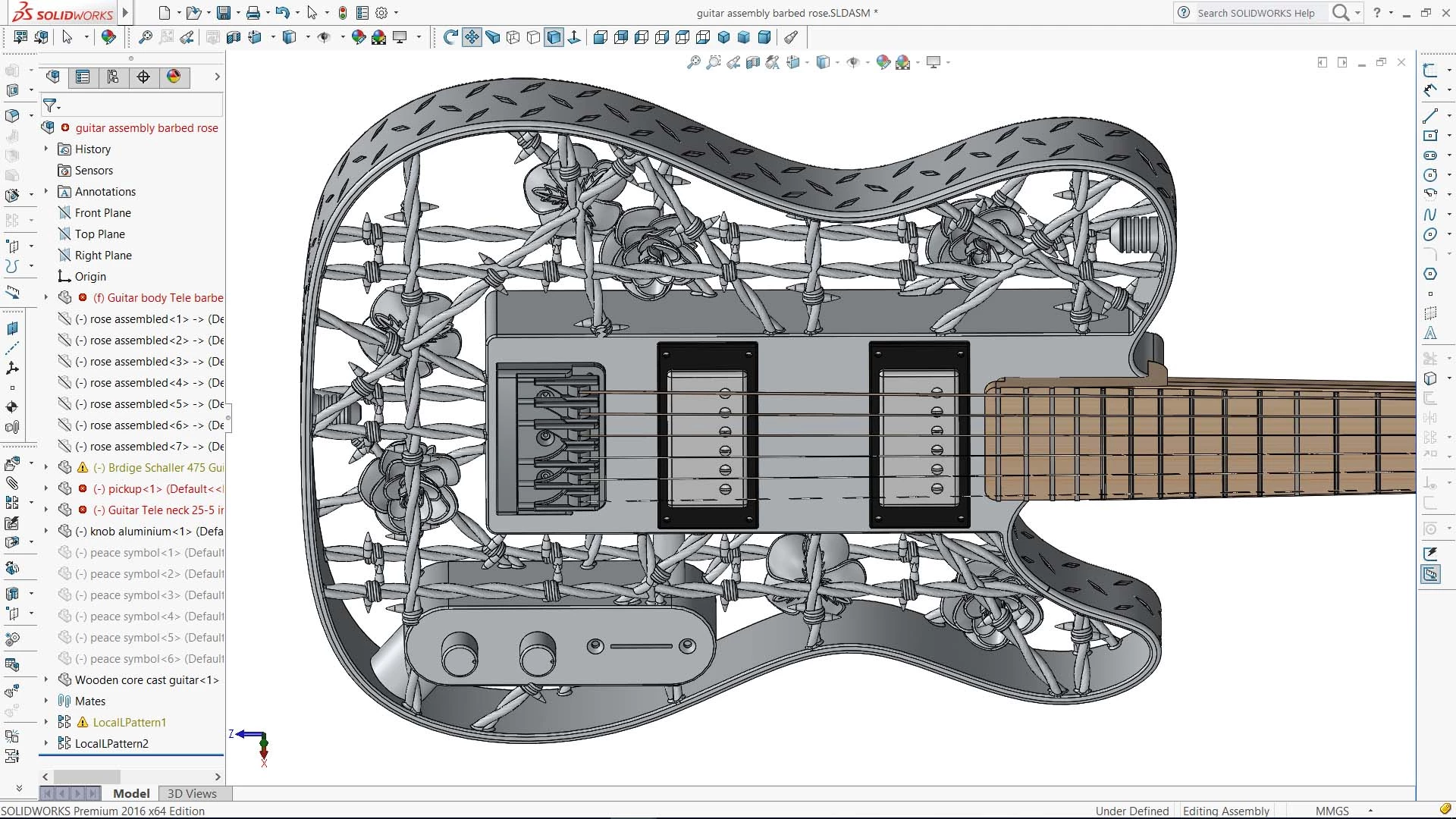Toggle Shaded With Edges display mode
The image size is (1456, 819).
coord(554,37)
